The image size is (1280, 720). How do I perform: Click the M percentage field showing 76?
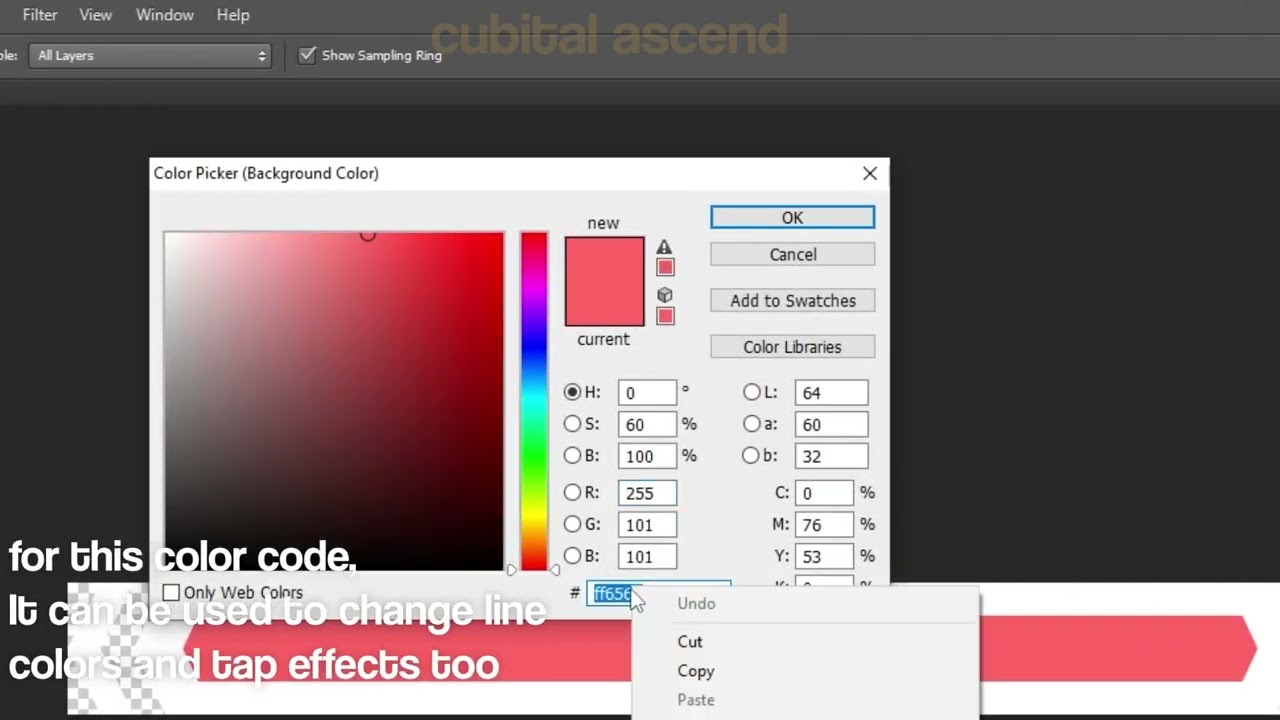click(824, 525)
